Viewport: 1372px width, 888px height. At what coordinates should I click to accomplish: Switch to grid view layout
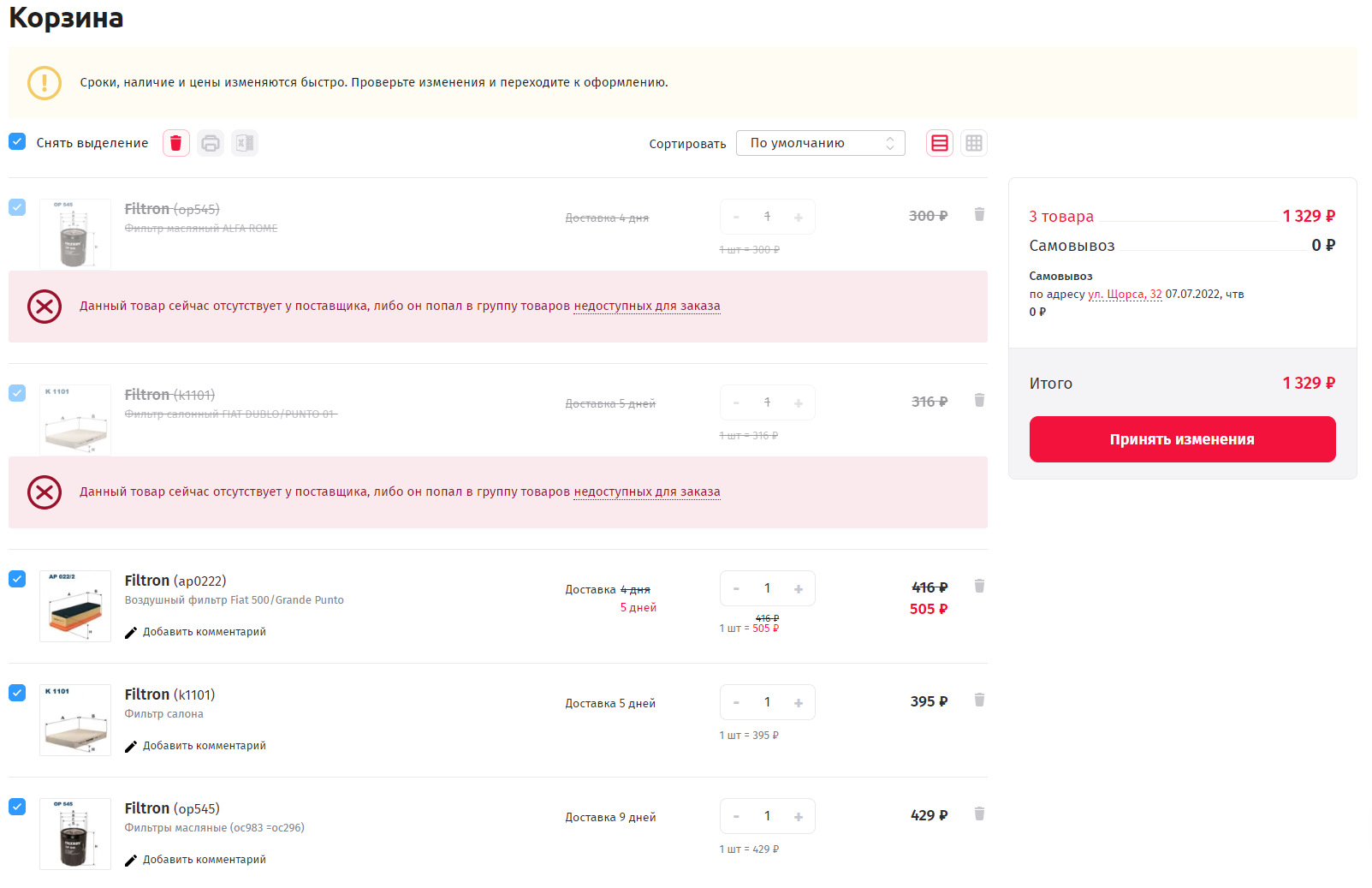[x=974, y=143]
